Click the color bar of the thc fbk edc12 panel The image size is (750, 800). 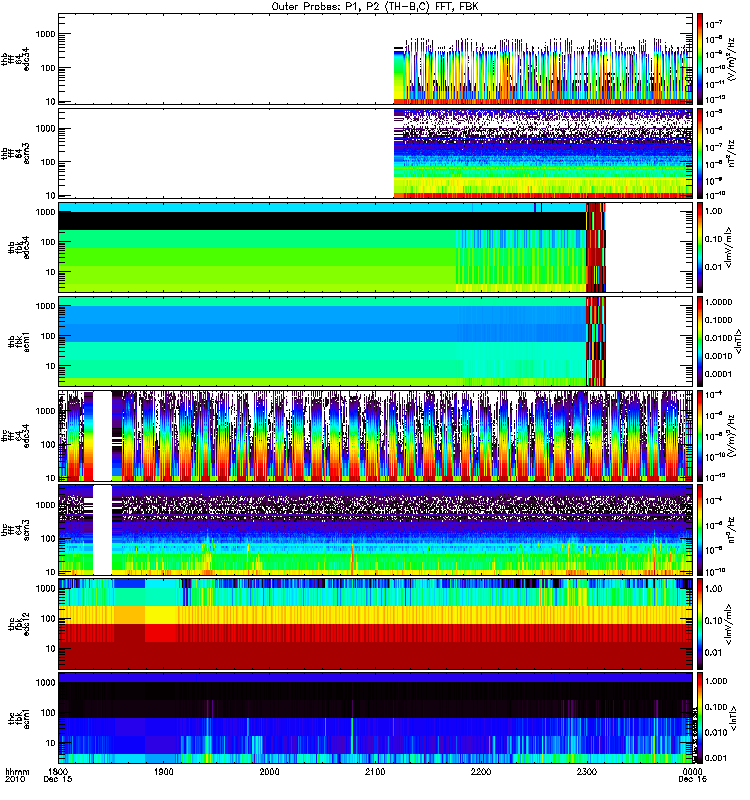click(700, 624)
